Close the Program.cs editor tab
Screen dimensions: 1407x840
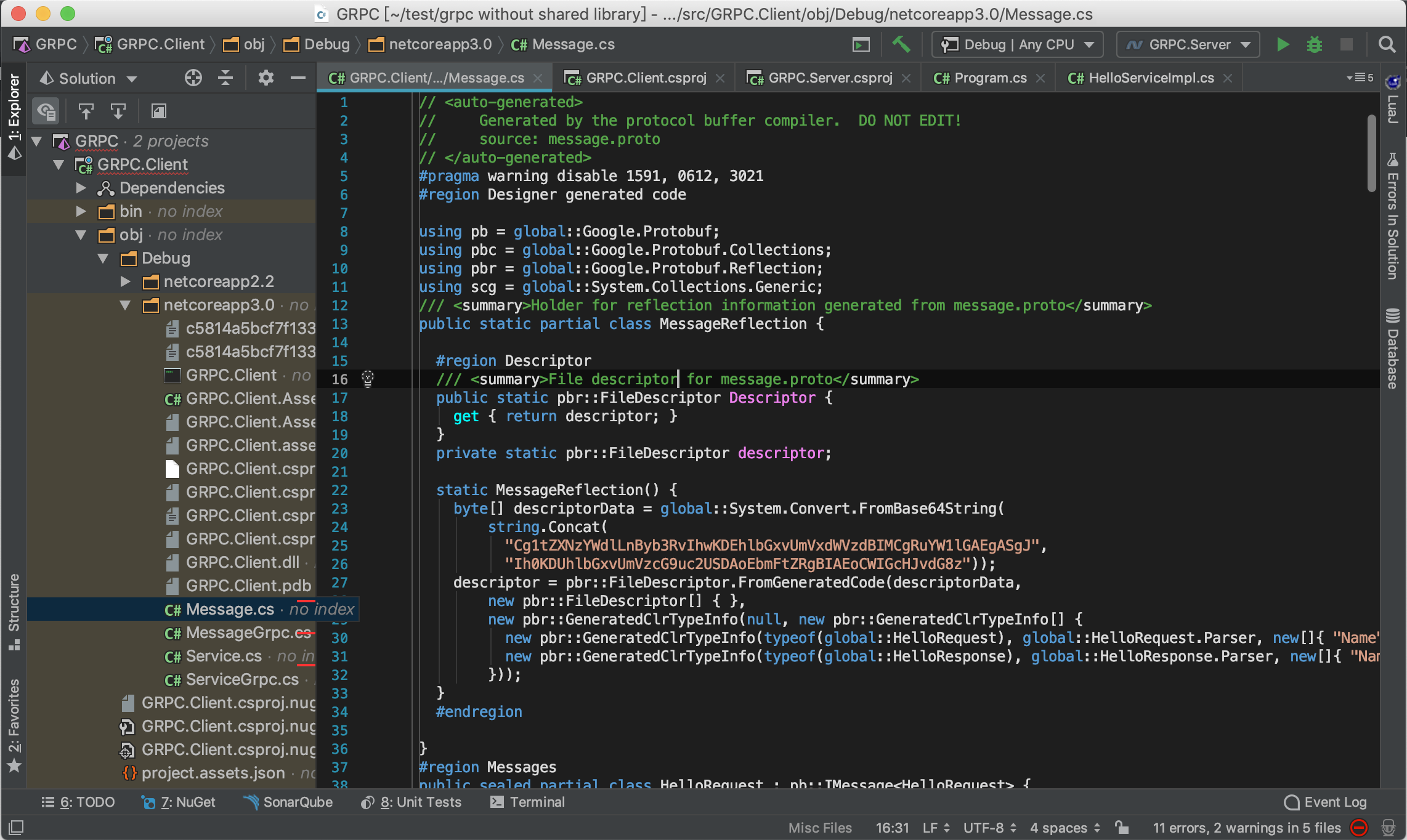1040,78
